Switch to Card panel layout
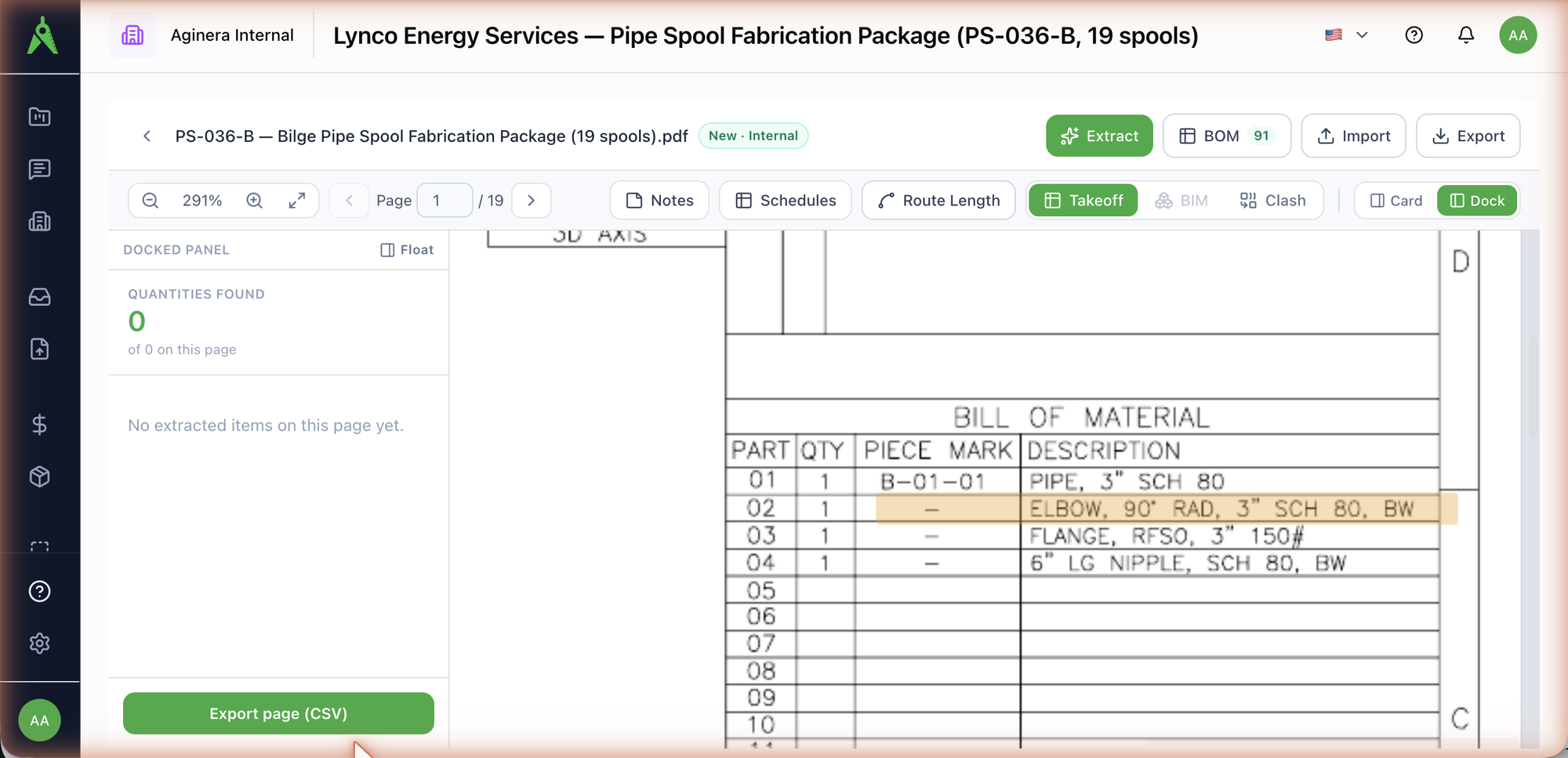The width and height of the screenshot is (1568, 758). click(x=1396, y=201)
